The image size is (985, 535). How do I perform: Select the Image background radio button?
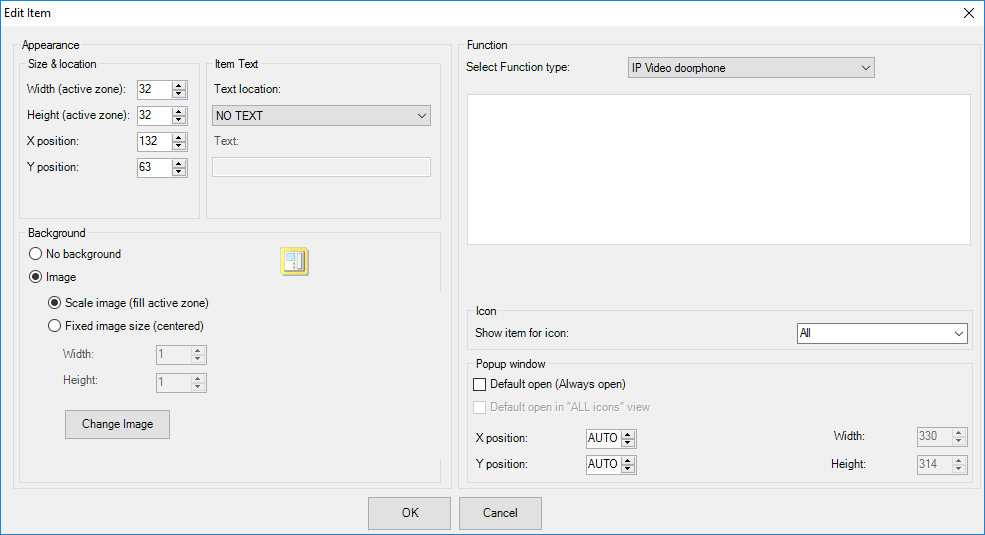tap(36, 277)
